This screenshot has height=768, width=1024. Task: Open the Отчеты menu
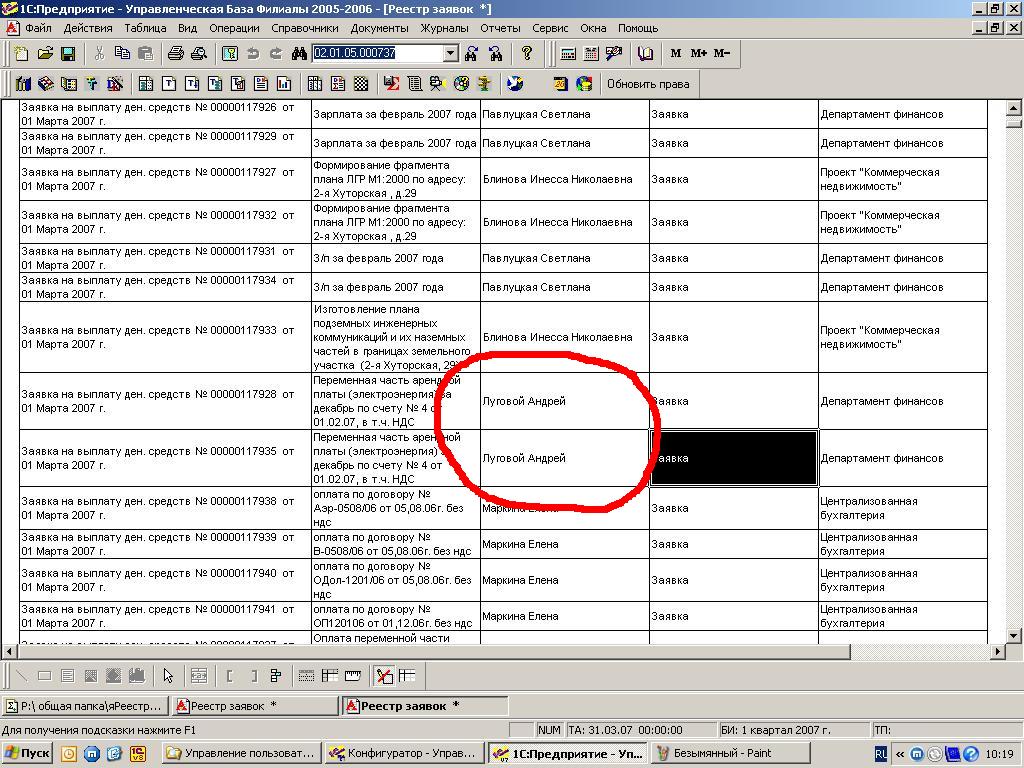(x=500, y=29)
